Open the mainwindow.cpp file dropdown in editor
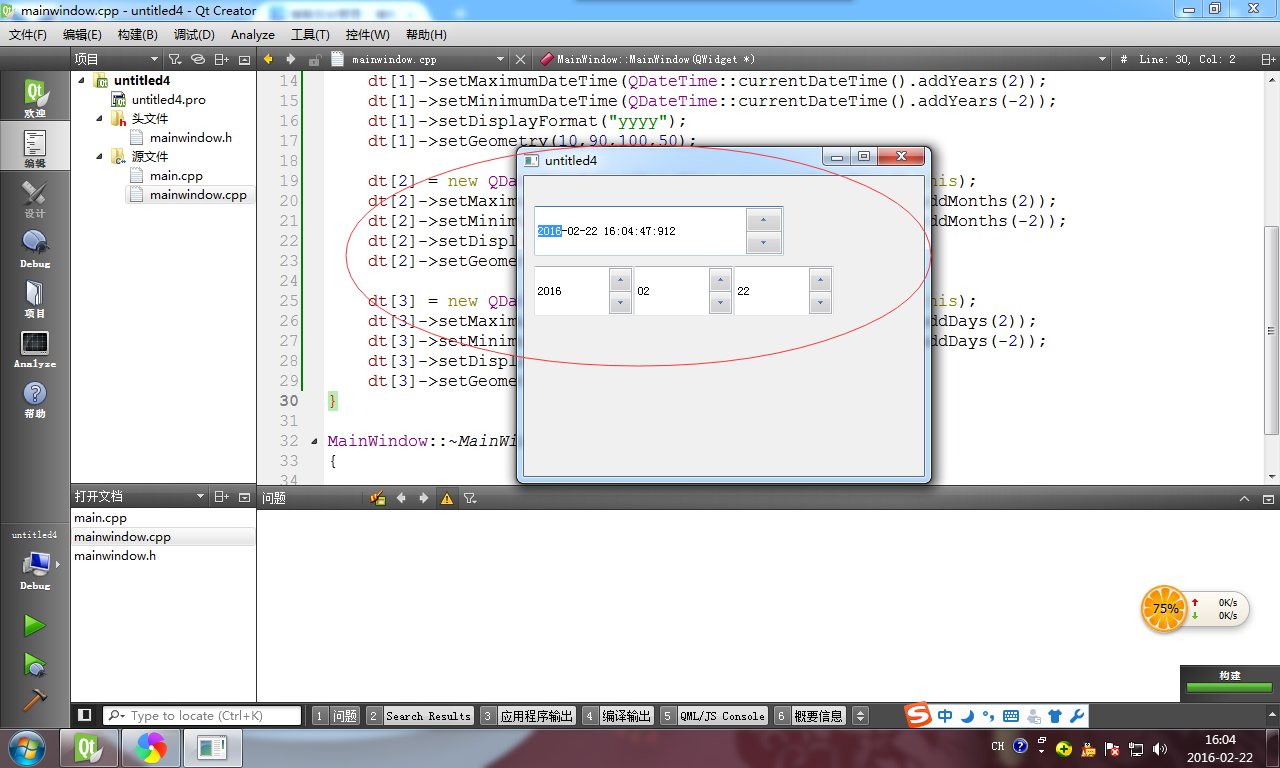 pyautogui.click(x=419, y=60)
